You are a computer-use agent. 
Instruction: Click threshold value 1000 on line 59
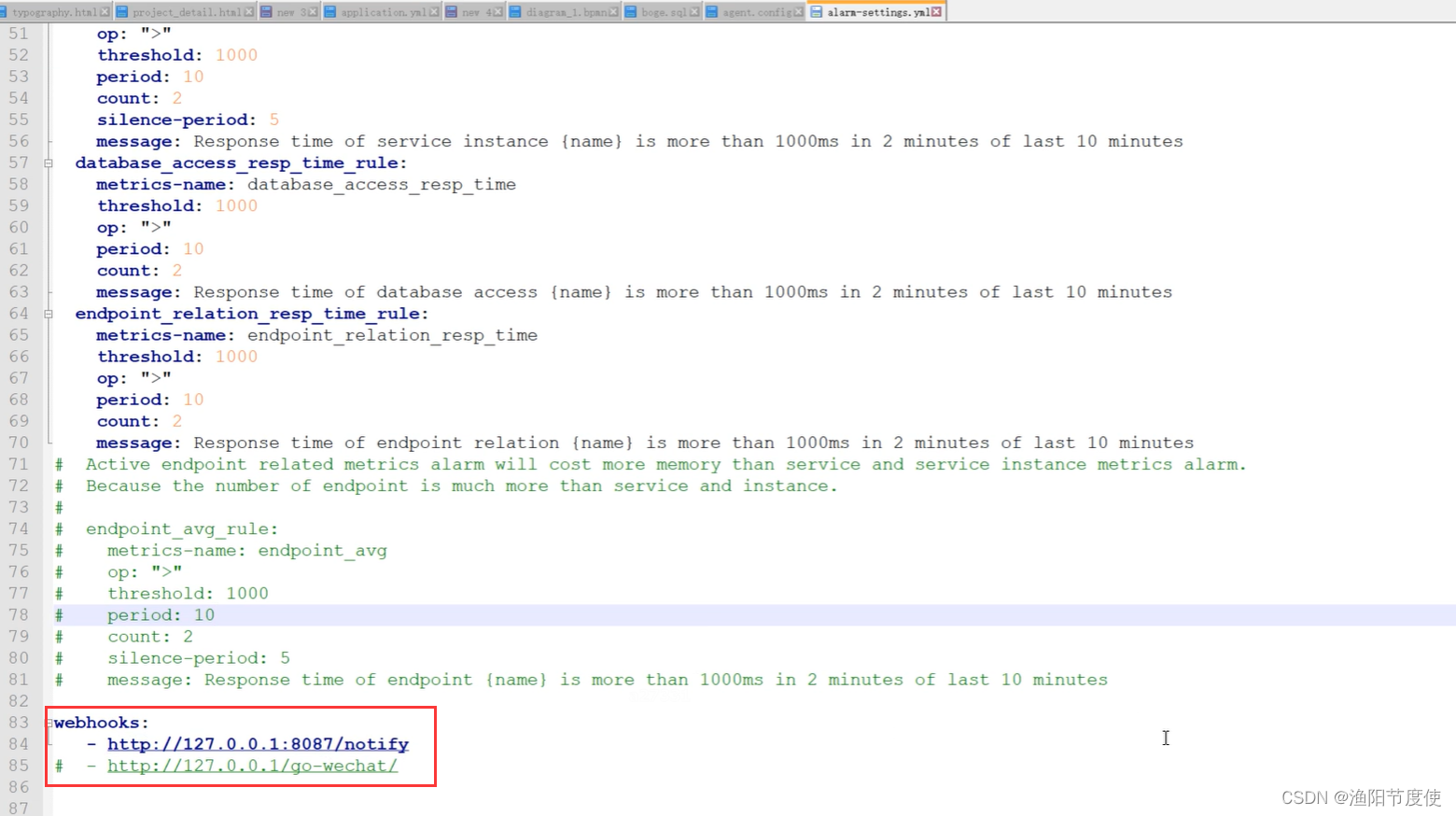tap(236, 206)
